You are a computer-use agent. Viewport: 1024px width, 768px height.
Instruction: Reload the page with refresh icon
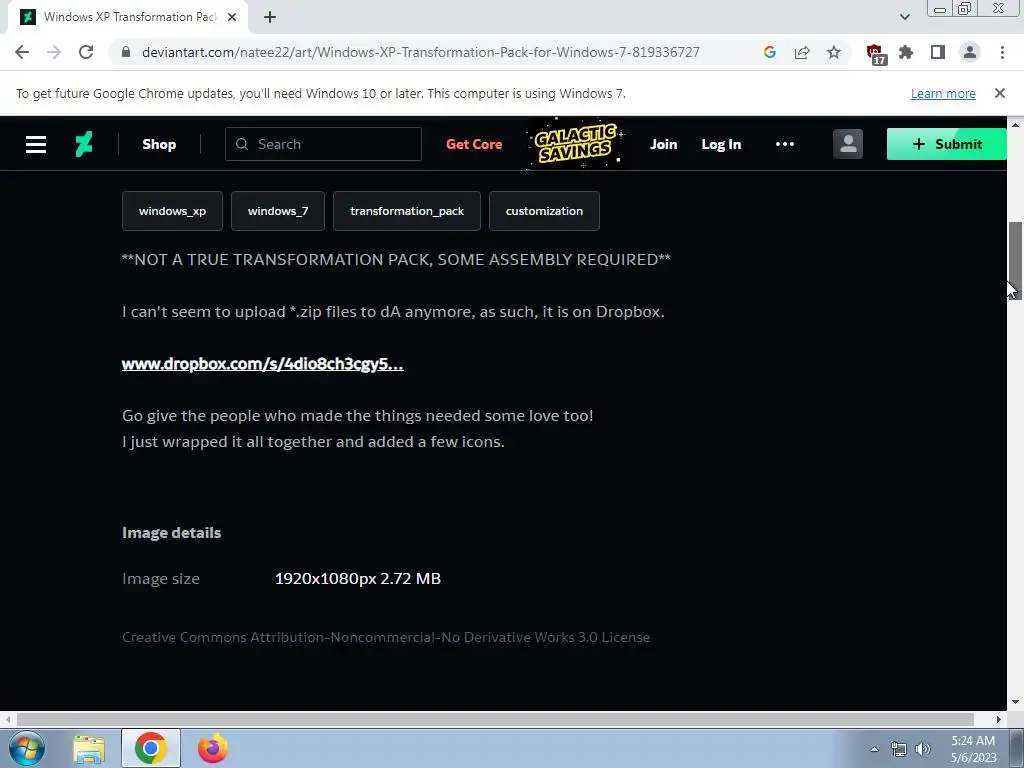[86, 52]
